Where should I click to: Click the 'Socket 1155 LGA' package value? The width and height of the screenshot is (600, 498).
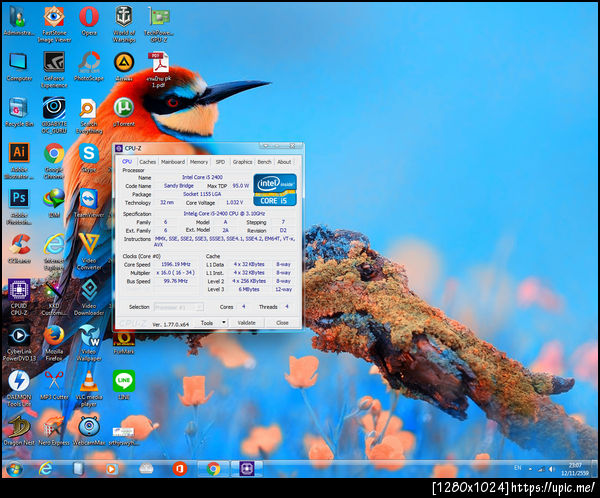202,194
